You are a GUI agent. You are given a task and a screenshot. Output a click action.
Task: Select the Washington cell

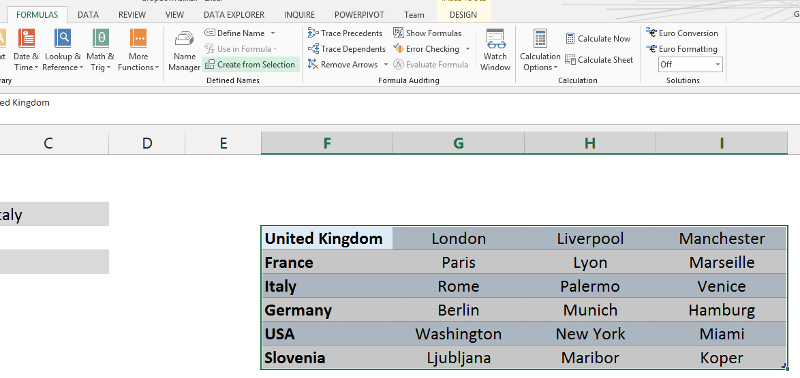[x=459, y=334]
